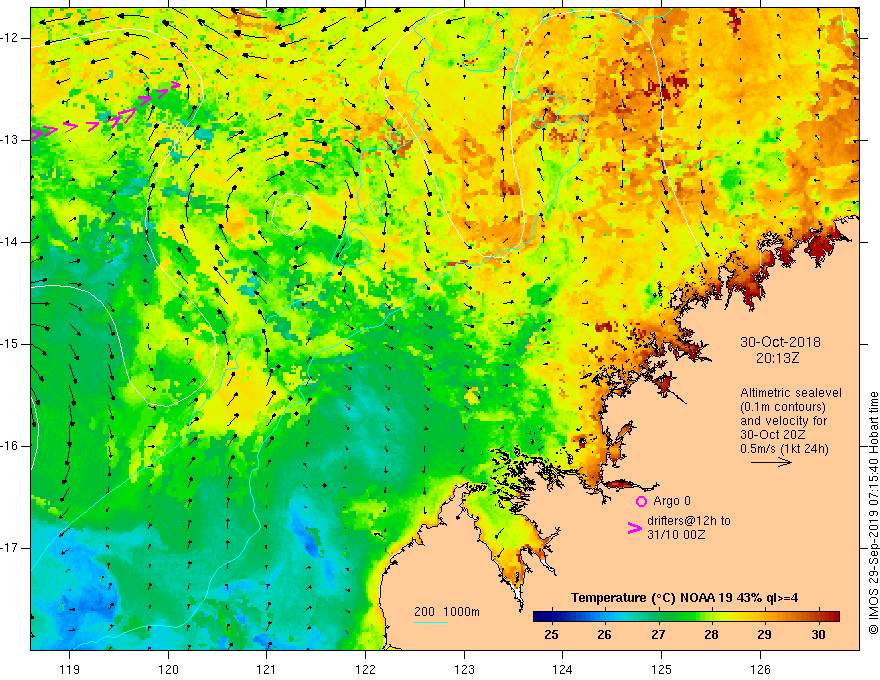The image size is (880, 680).
Task: Click the latitude axis label '-15'
Action: (9, 344)
